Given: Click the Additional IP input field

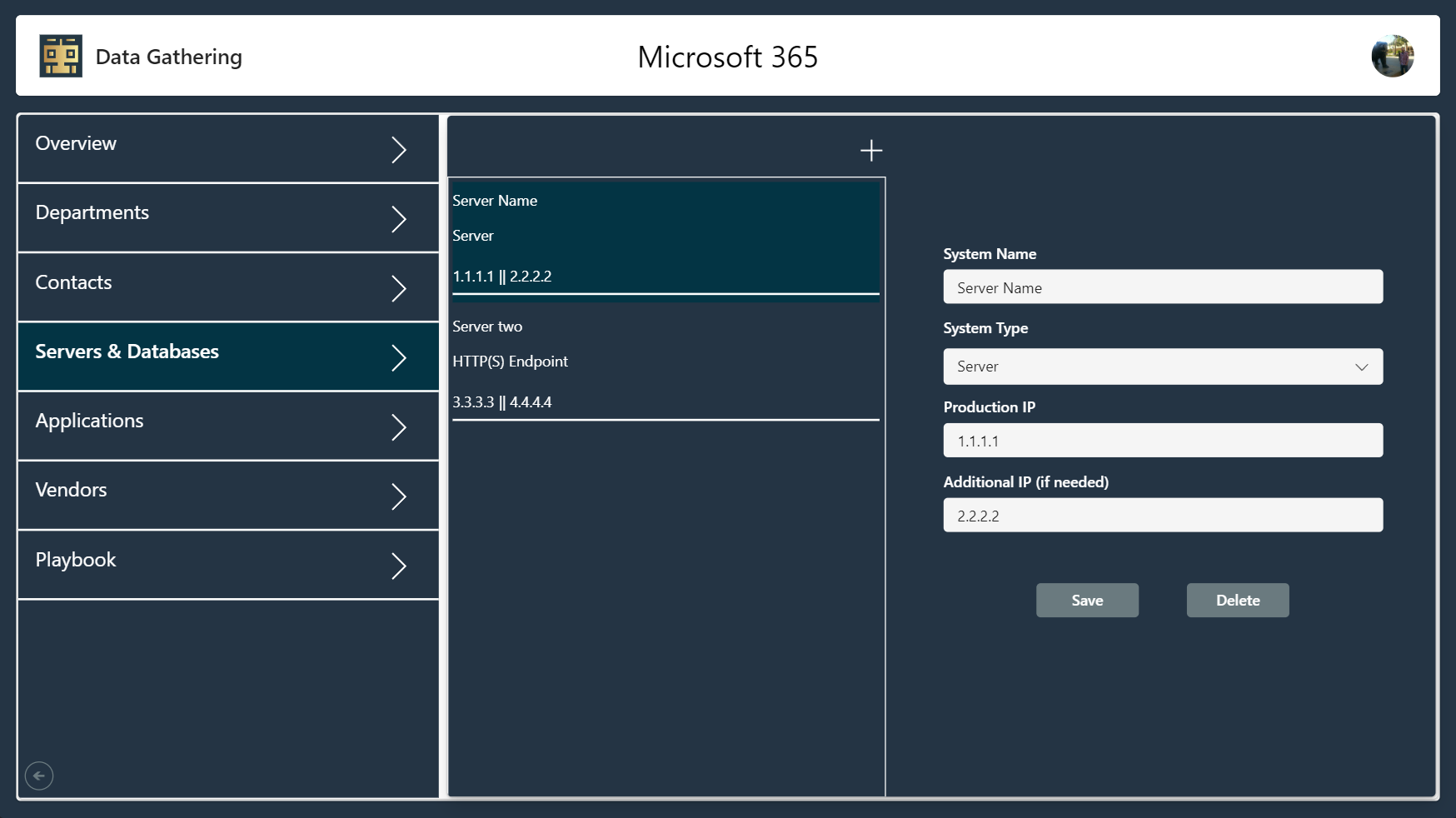Looking at the screenshot, I should click(x=1163, y=515).
